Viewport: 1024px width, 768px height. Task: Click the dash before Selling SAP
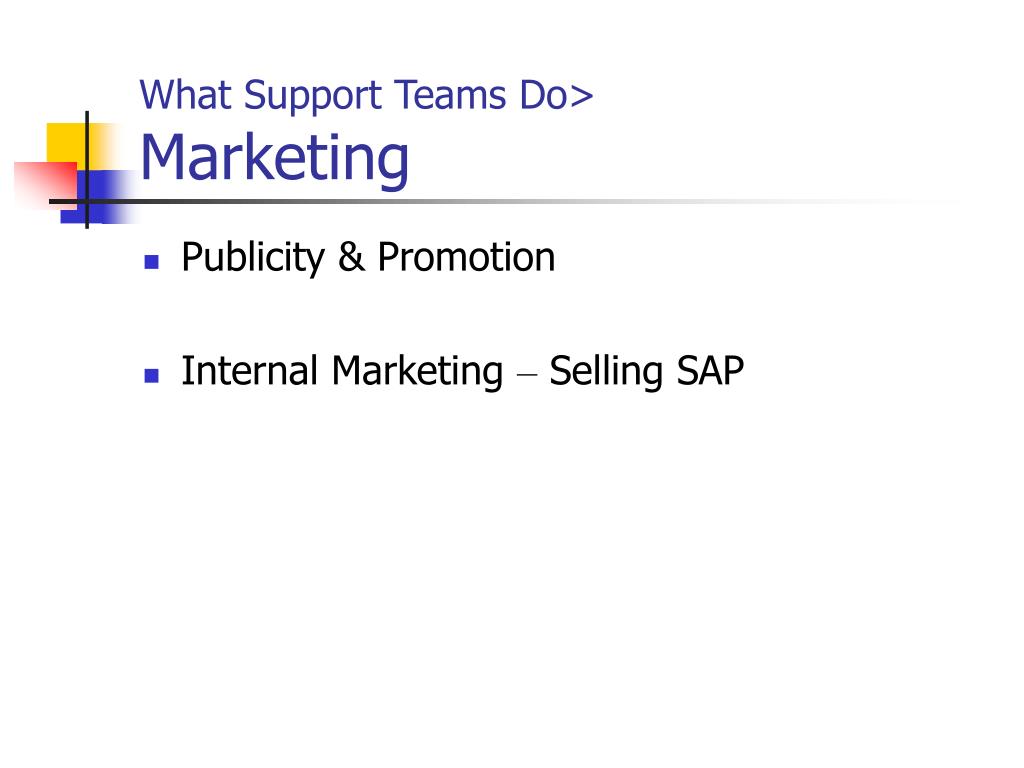(x=526, y=376)
